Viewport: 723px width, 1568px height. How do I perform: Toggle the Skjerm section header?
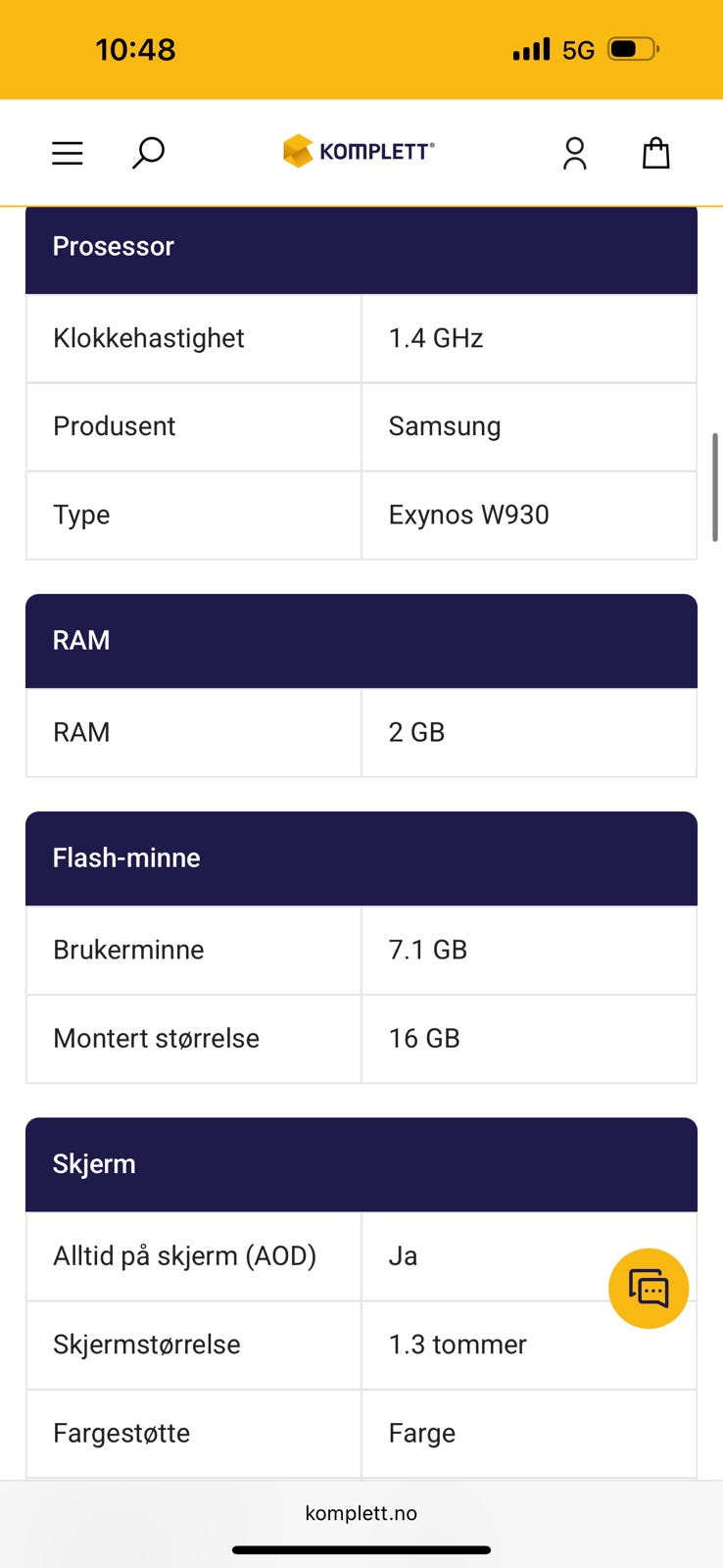361,1164
